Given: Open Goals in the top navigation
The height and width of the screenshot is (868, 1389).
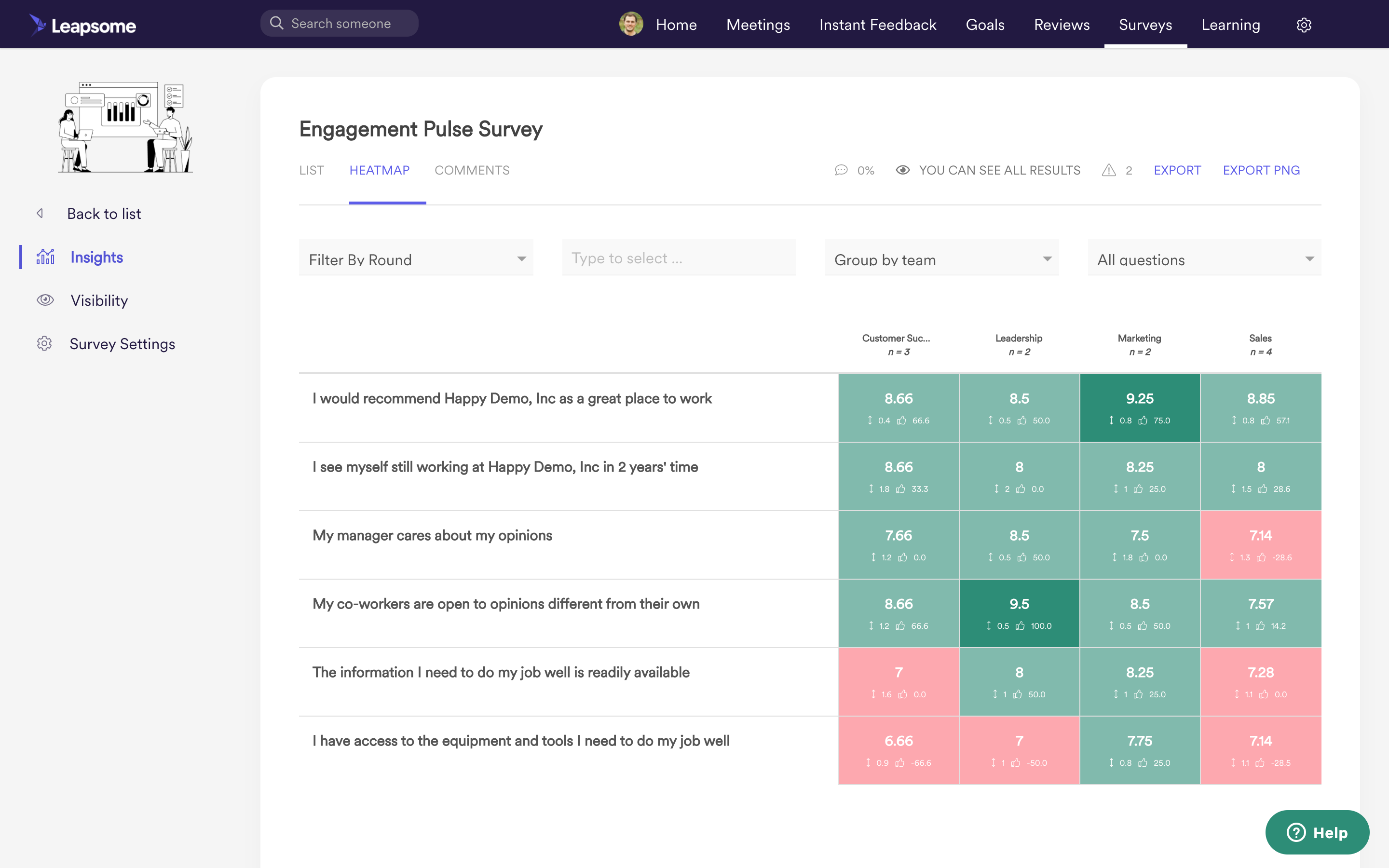Looking at the screenshot, I should click(x=985, y=25).
